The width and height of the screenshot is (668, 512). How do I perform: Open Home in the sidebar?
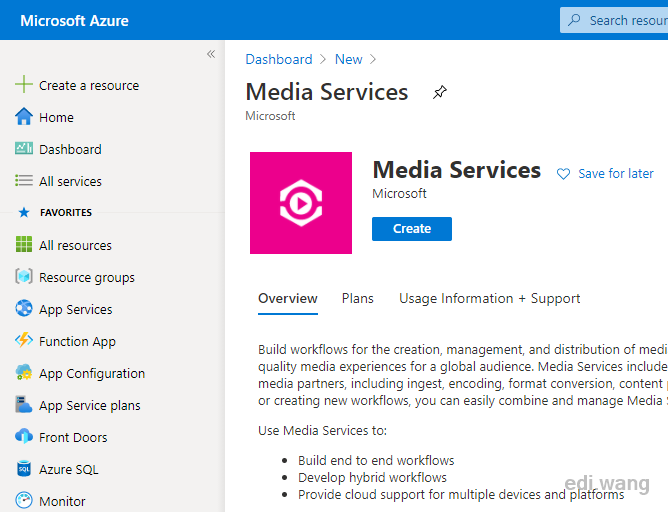point(56,118)
